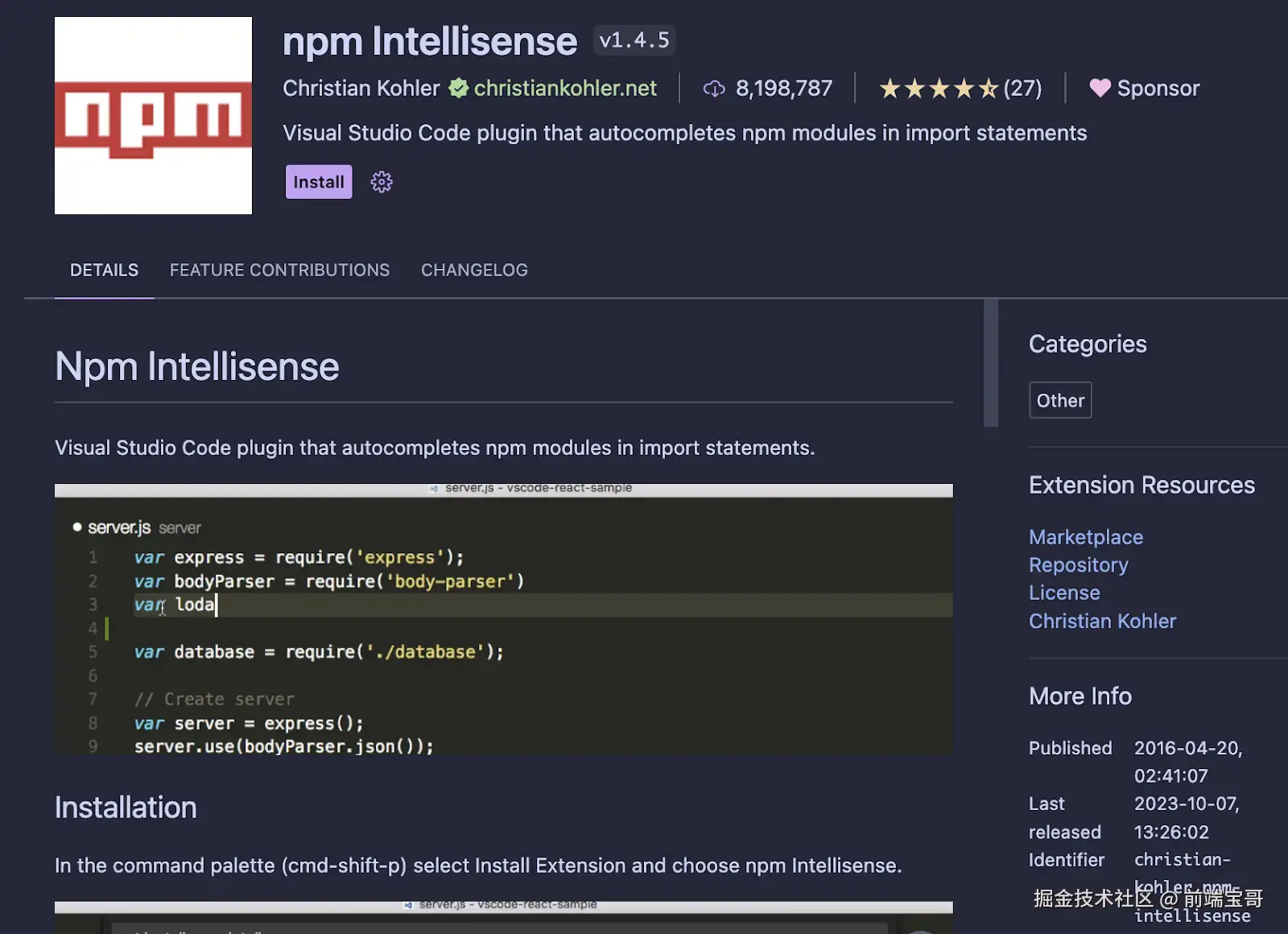Click the readme vertical scrollbar
The height and width of the screenshot is (934, 1288).
(x=991, y=362)
